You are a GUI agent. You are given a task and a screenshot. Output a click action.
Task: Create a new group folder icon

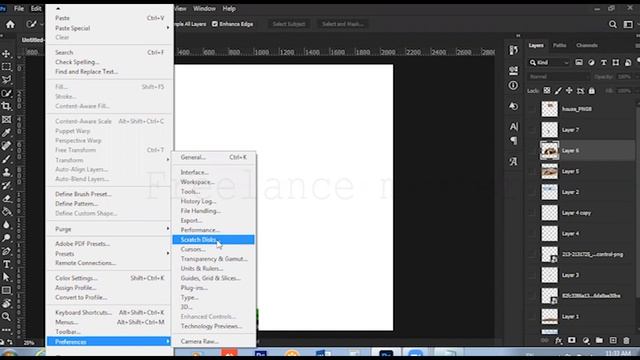[599, 340]
